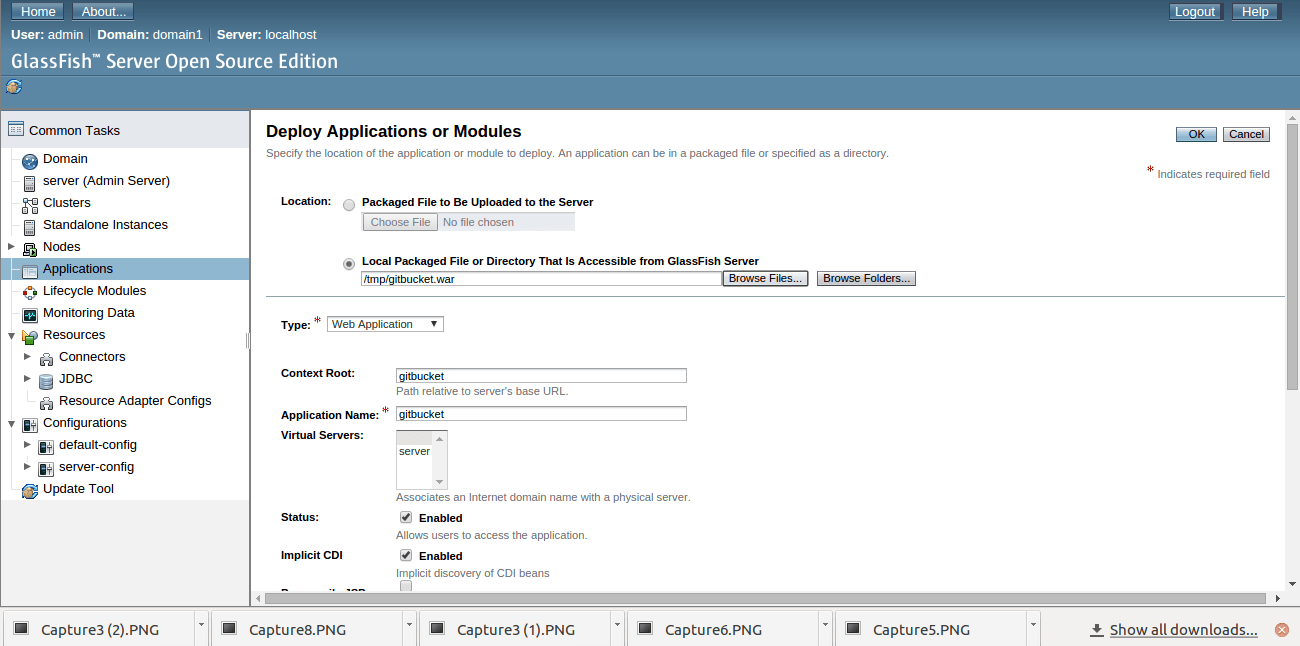1300x646 pixels.
Task: Select Update Tool tree item label
Action: click(78, 489)
